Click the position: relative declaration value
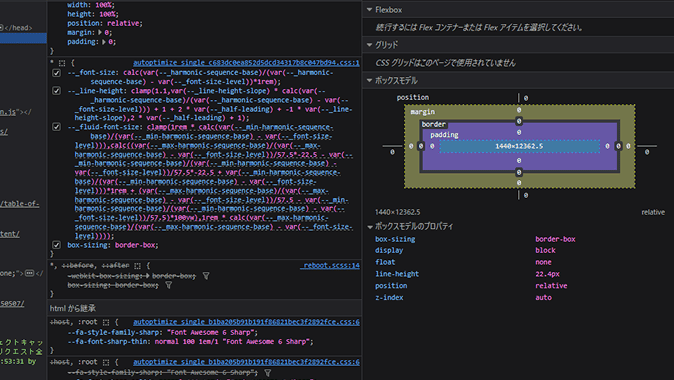This screenshot has height=380, width=674. pyautogui.click(x=123, y=23)
